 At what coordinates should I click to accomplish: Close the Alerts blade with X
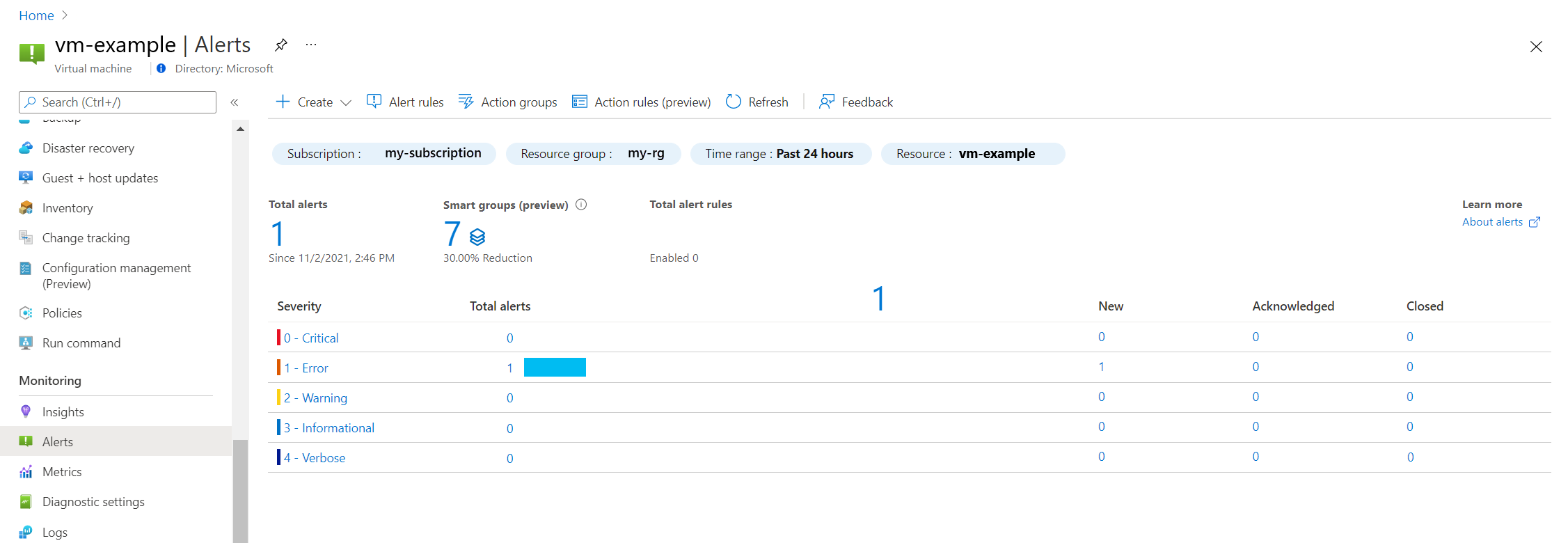(1536, 47)
